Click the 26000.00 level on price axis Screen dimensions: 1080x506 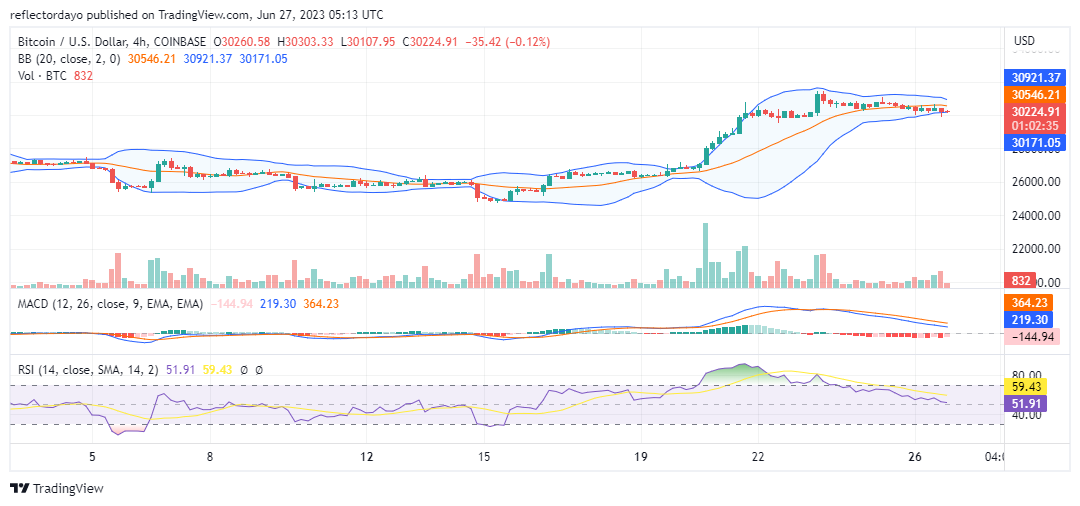click(x=1036, y=182)
